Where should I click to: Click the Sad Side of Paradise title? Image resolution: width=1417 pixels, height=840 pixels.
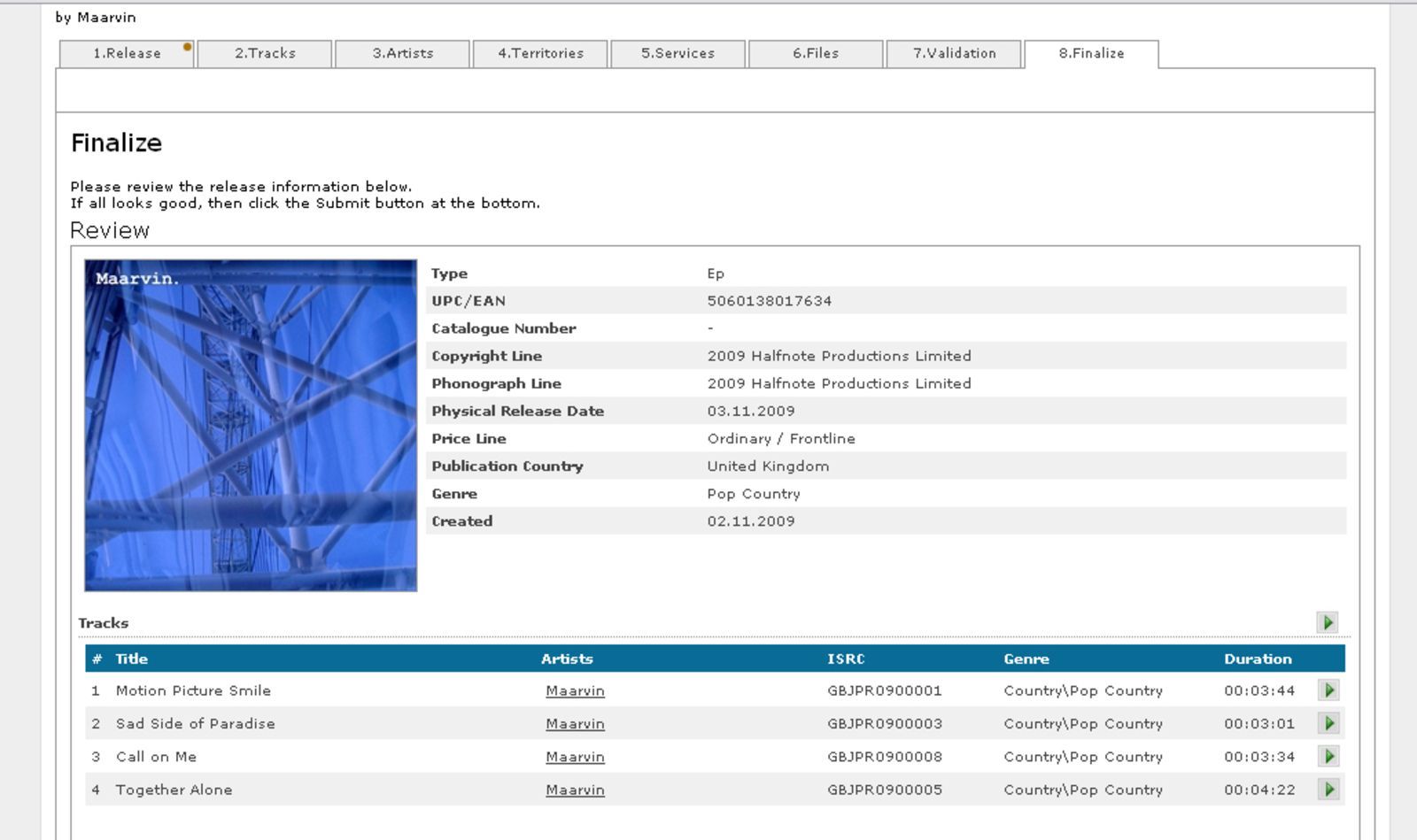coord(195,723)
